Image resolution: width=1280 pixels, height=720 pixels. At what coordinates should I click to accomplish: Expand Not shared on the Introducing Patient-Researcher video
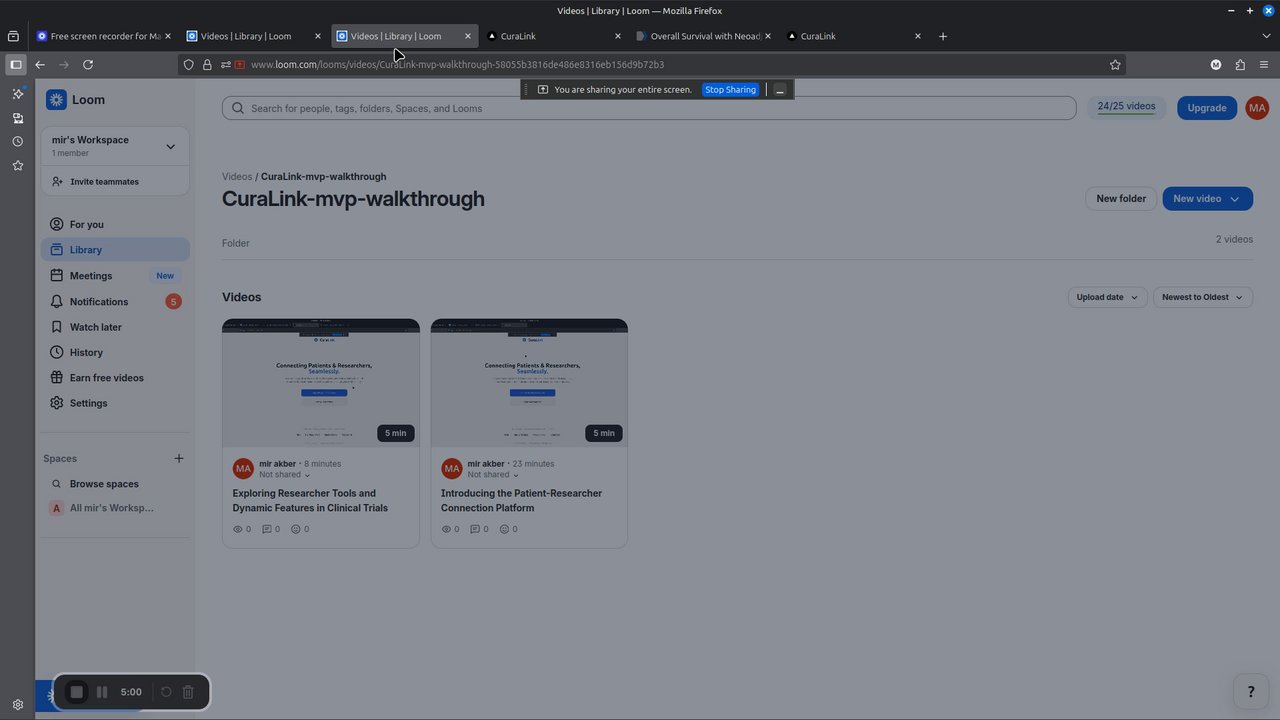pos(493,475)
